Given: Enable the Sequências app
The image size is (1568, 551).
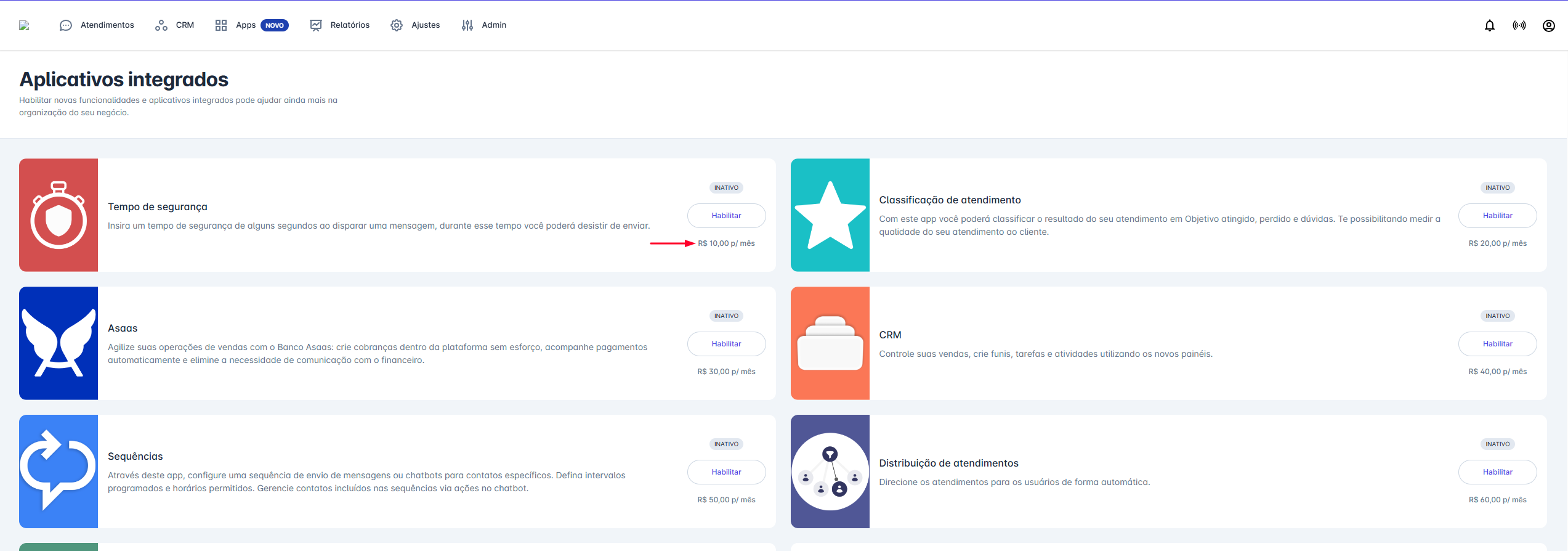Looking at the screenshot, I should (726, 472).
